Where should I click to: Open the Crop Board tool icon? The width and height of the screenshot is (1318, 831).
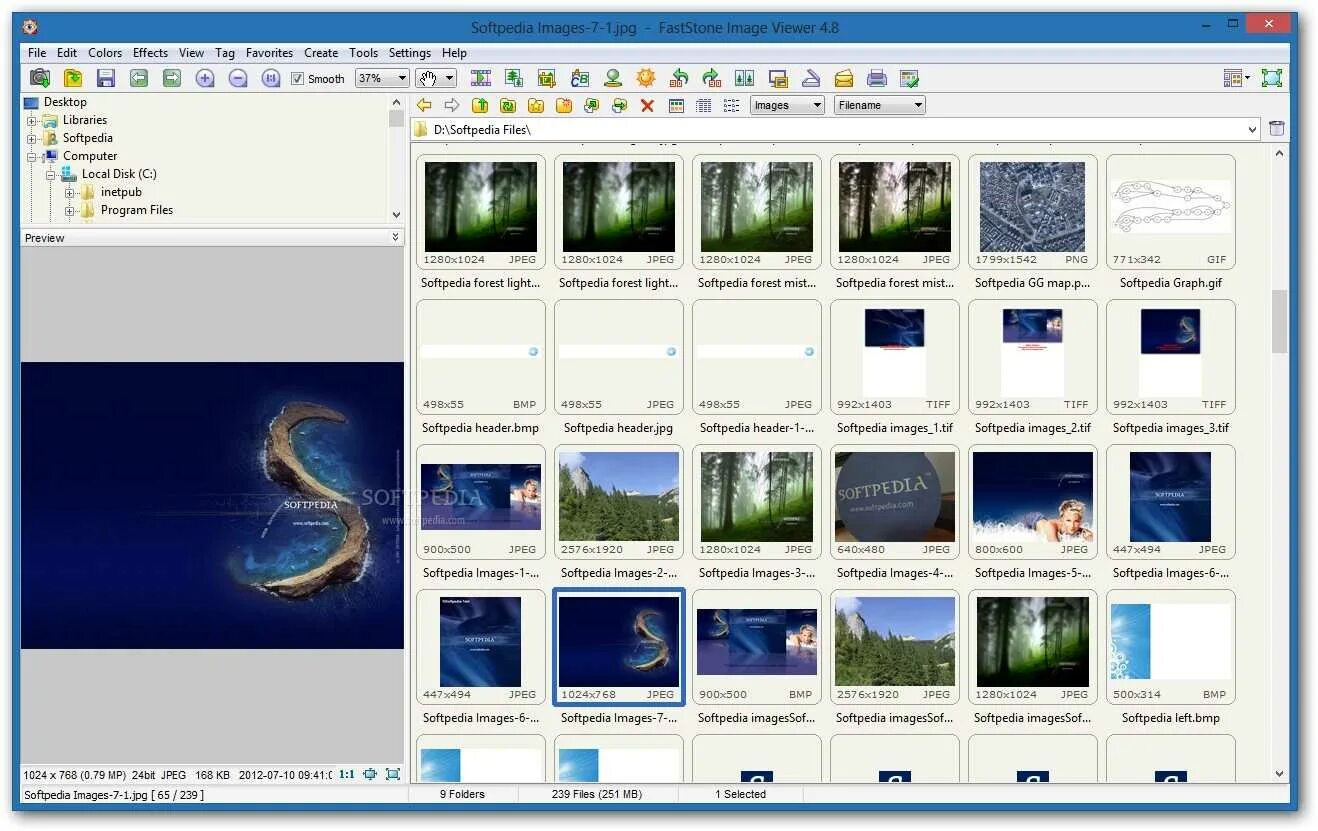click(547, 78)
